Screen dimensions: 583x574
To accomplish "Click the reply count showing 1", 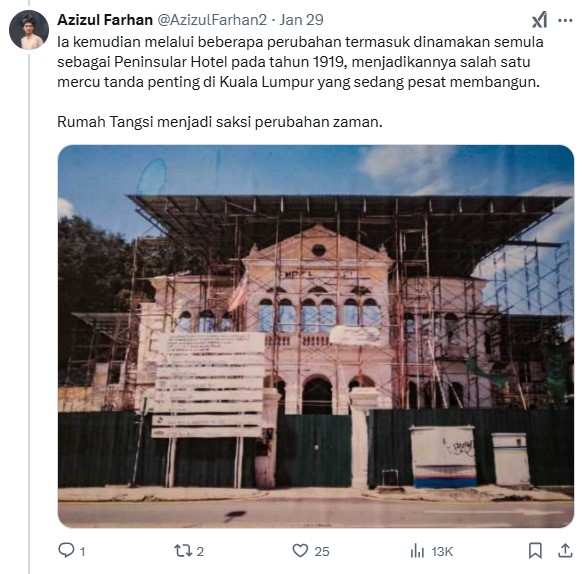I will click(83, 551).
